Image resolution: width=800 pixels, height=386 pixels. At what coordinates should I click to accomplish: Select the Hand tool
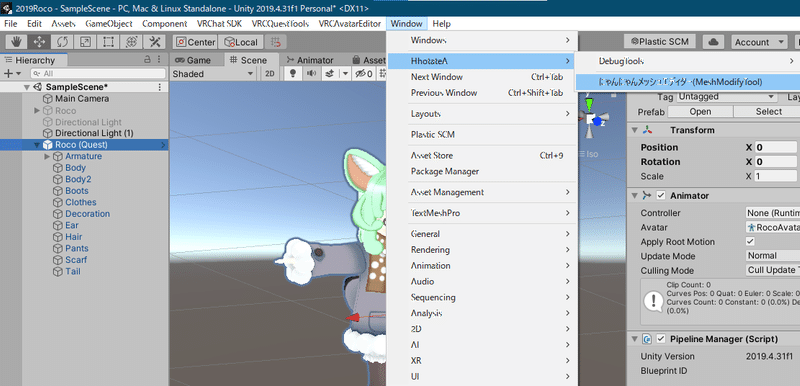pyautogui.click(x=17, y=42)
